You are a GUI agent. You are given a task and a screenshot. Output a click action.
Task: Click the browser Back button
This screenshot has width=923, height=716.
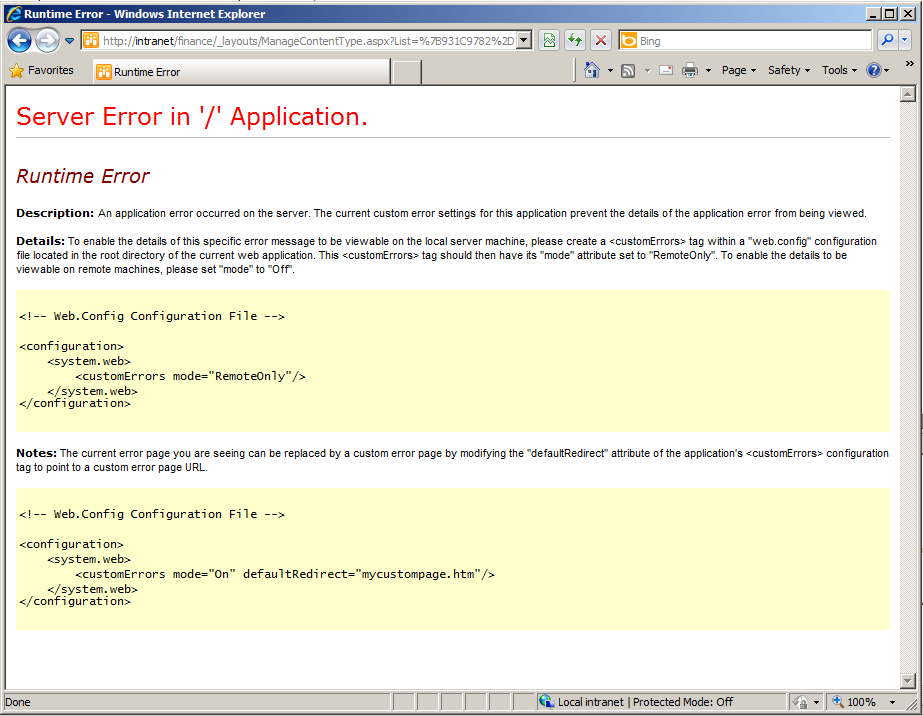[x=19, y=41]
